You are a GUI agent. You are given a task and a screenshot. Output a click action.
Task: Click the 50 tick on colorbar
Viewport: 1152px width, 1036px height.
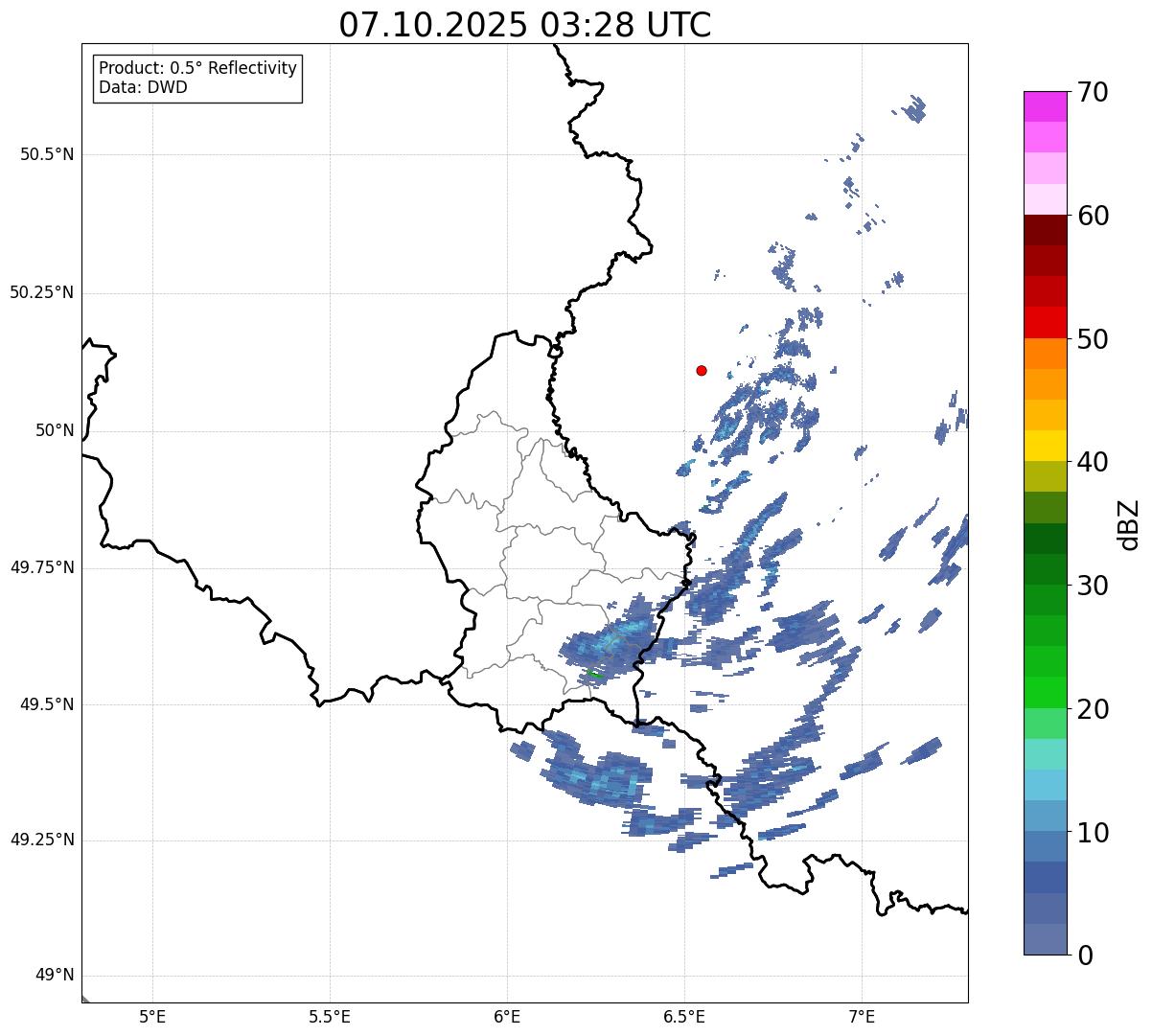pos(1093,339)
